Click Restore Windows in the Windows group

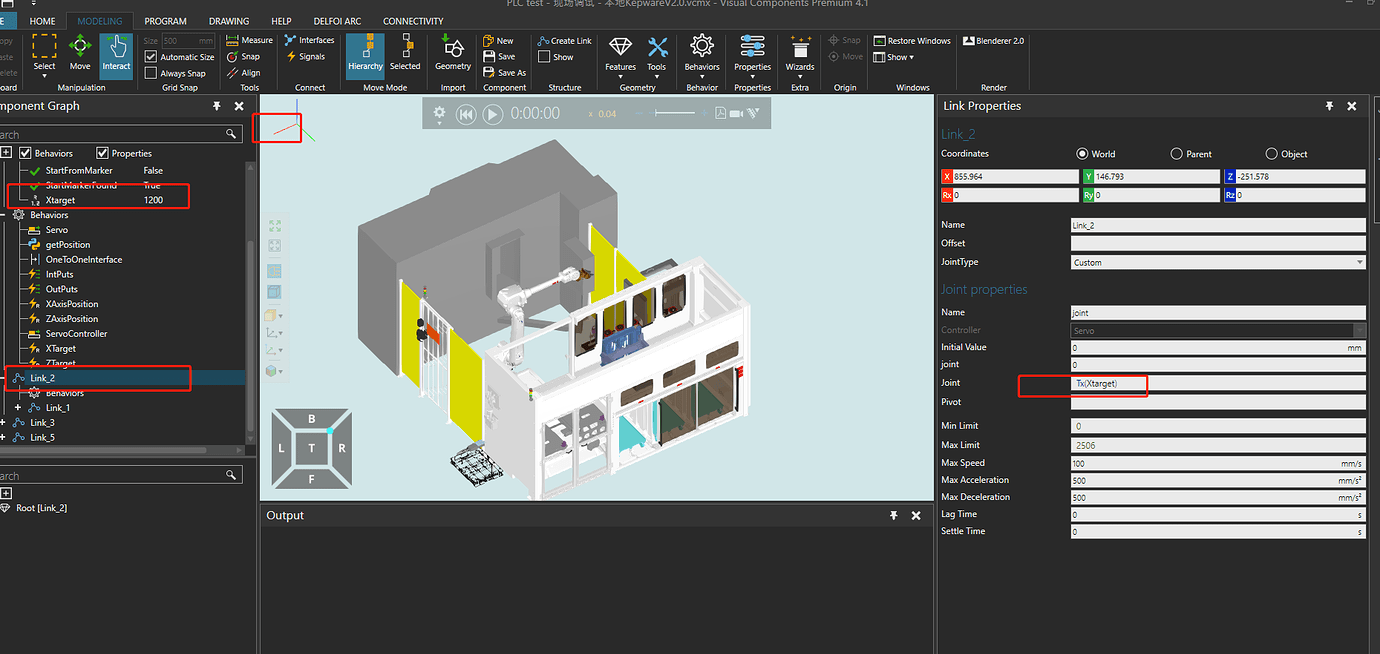[x=911, y=40]
